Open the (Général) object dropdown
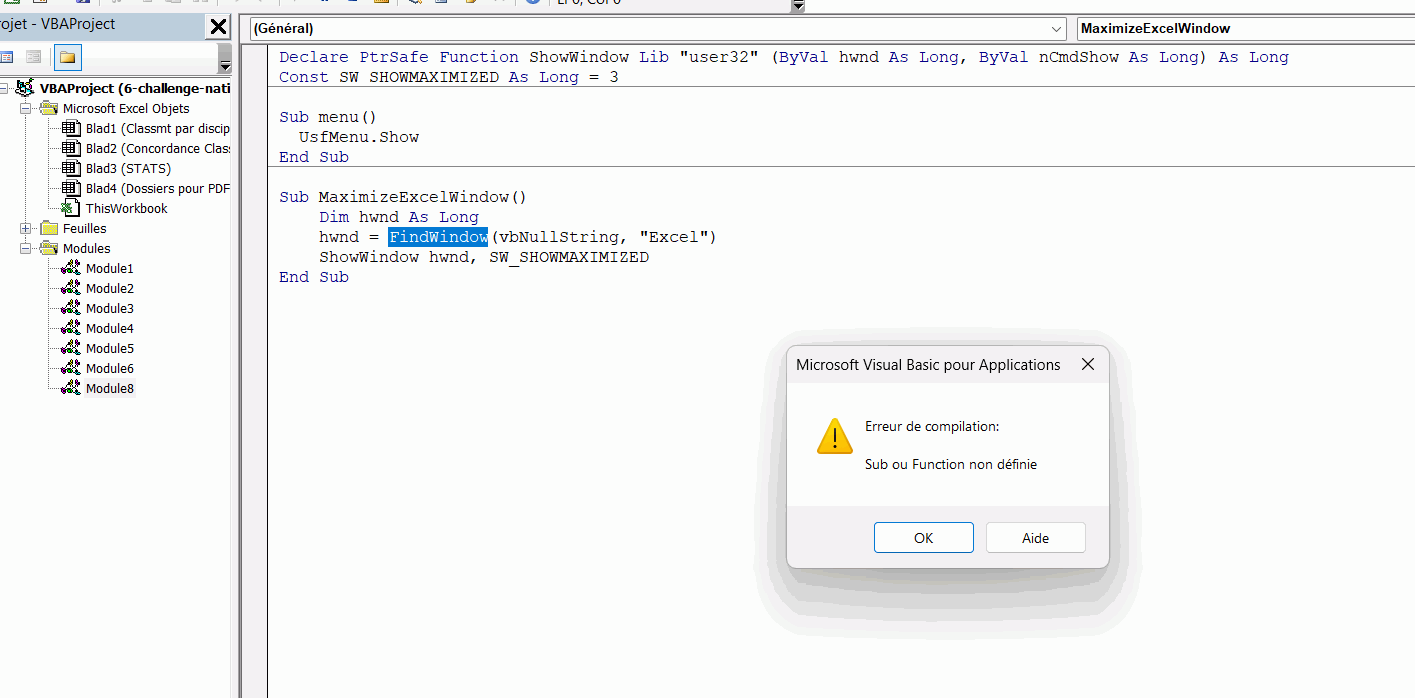Screen dimensions: 1415x698 click(1058, 29)
